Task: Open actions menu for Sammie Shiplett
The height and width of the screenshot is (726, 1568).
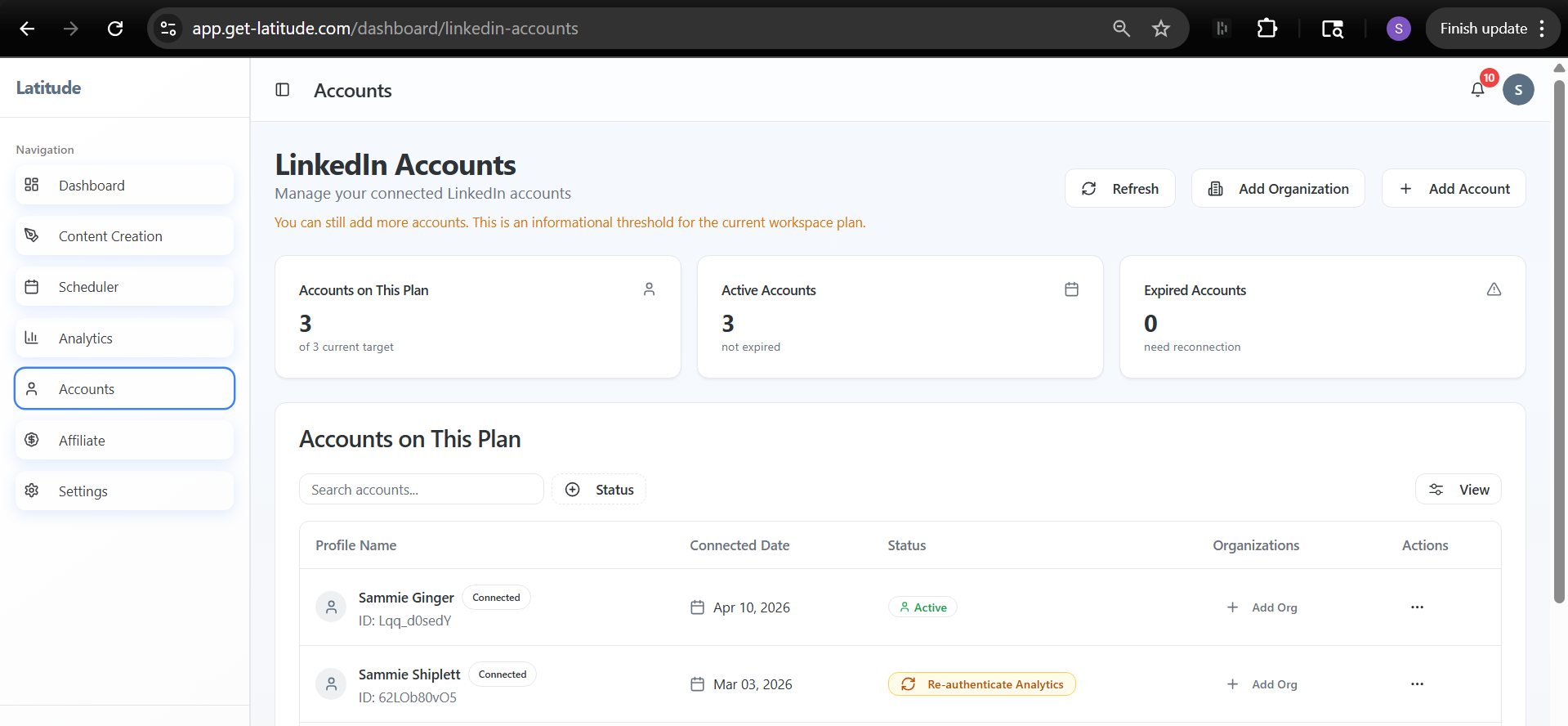Action: [x=1417, y=684]
